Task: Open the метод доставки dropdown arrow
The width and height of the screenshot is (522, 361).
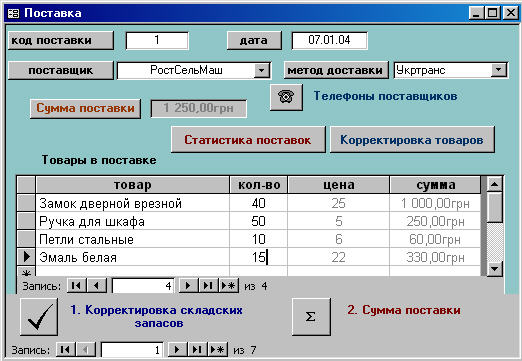Action: tap(499, 70)
